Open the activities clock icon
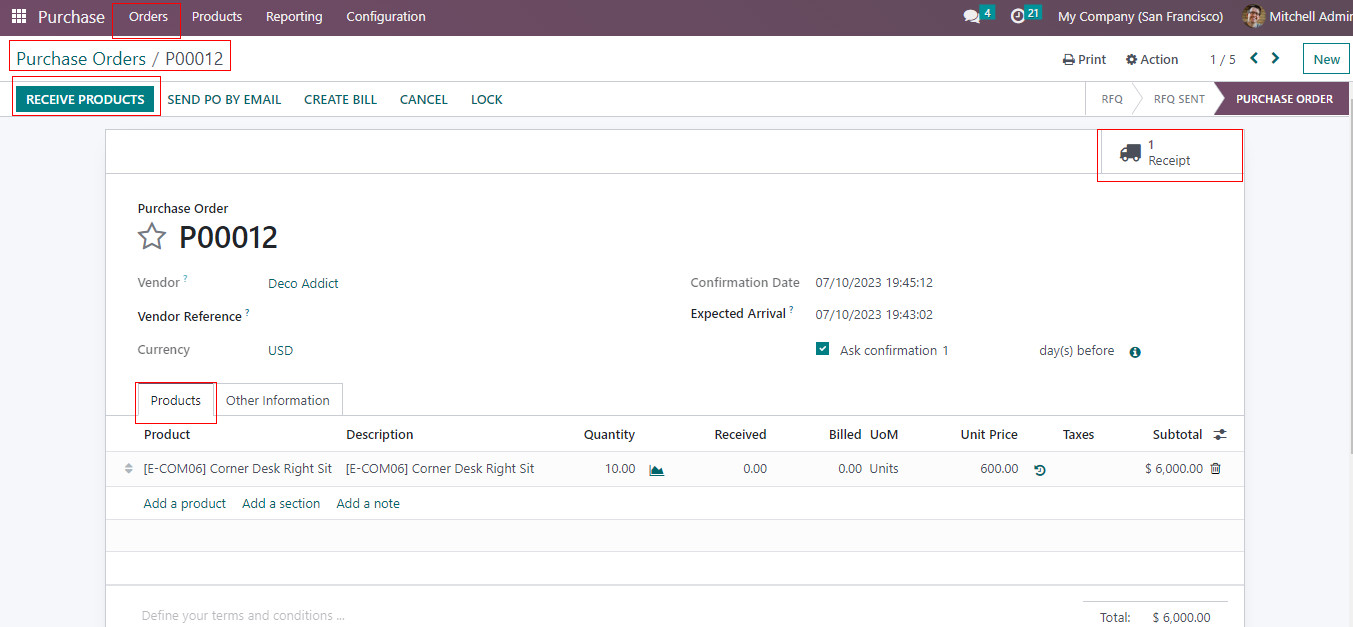 tap(1018, 17)
